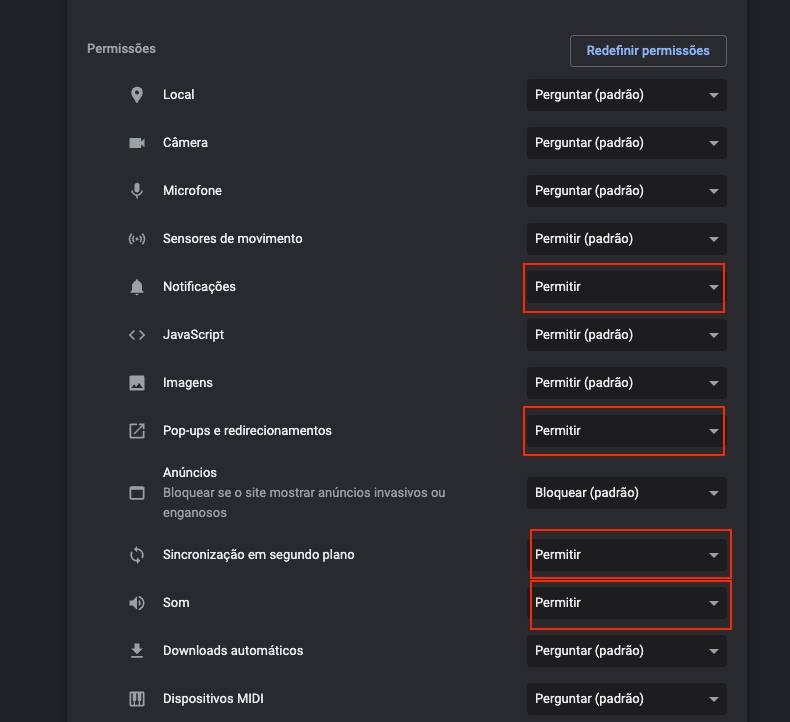Click the Redefinir permissões button
Screen dimensions: 790x722
click(648, 51)
